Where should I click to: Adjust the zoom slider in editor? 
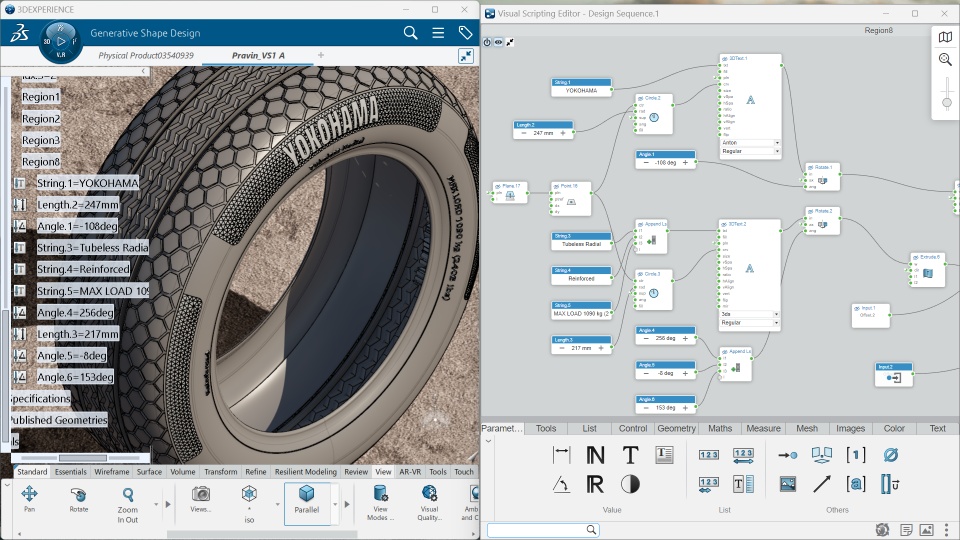pos(945,103)
